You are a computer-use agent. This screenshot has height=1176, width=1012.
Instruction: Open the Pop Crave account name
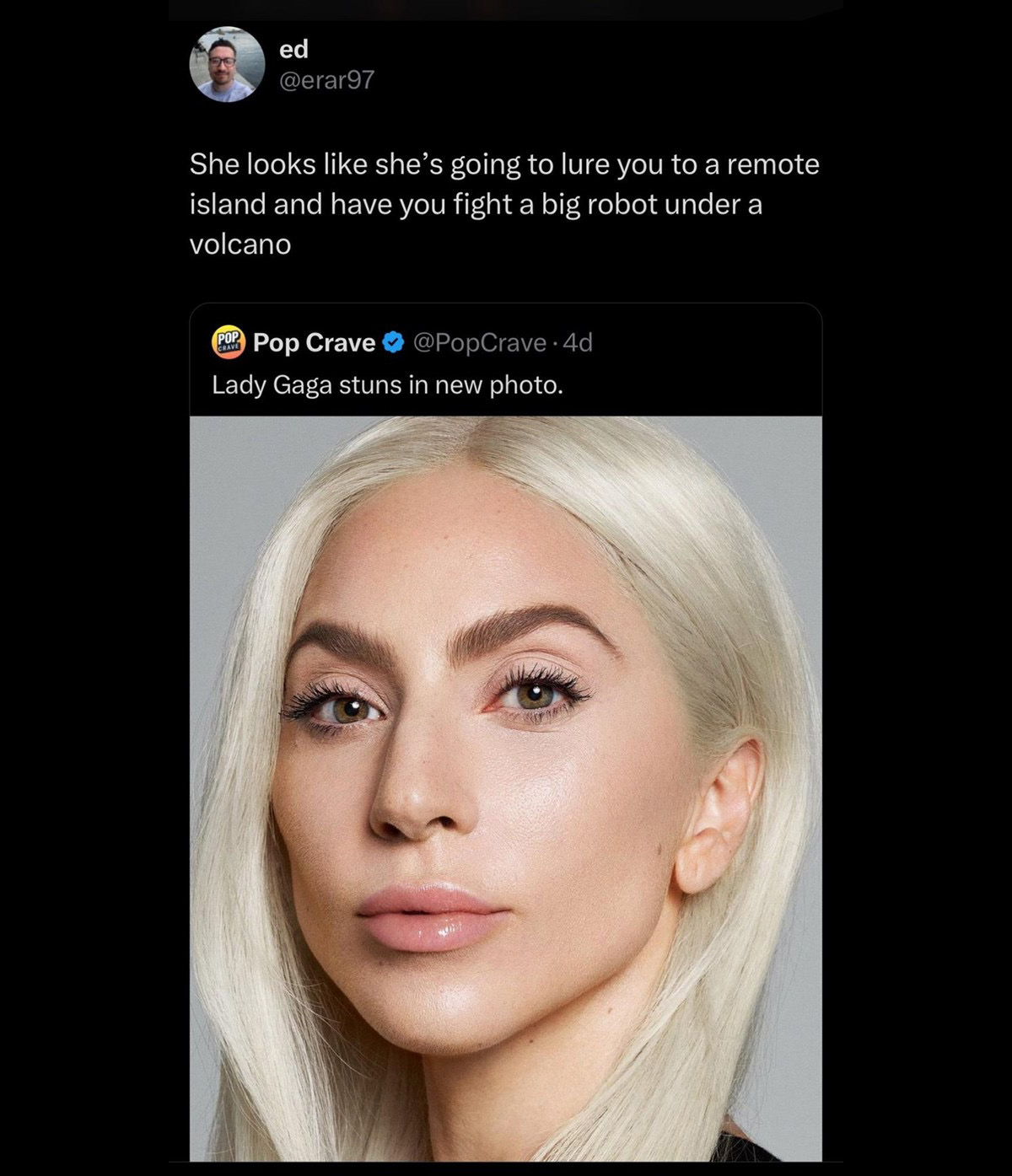pos(314,342)
